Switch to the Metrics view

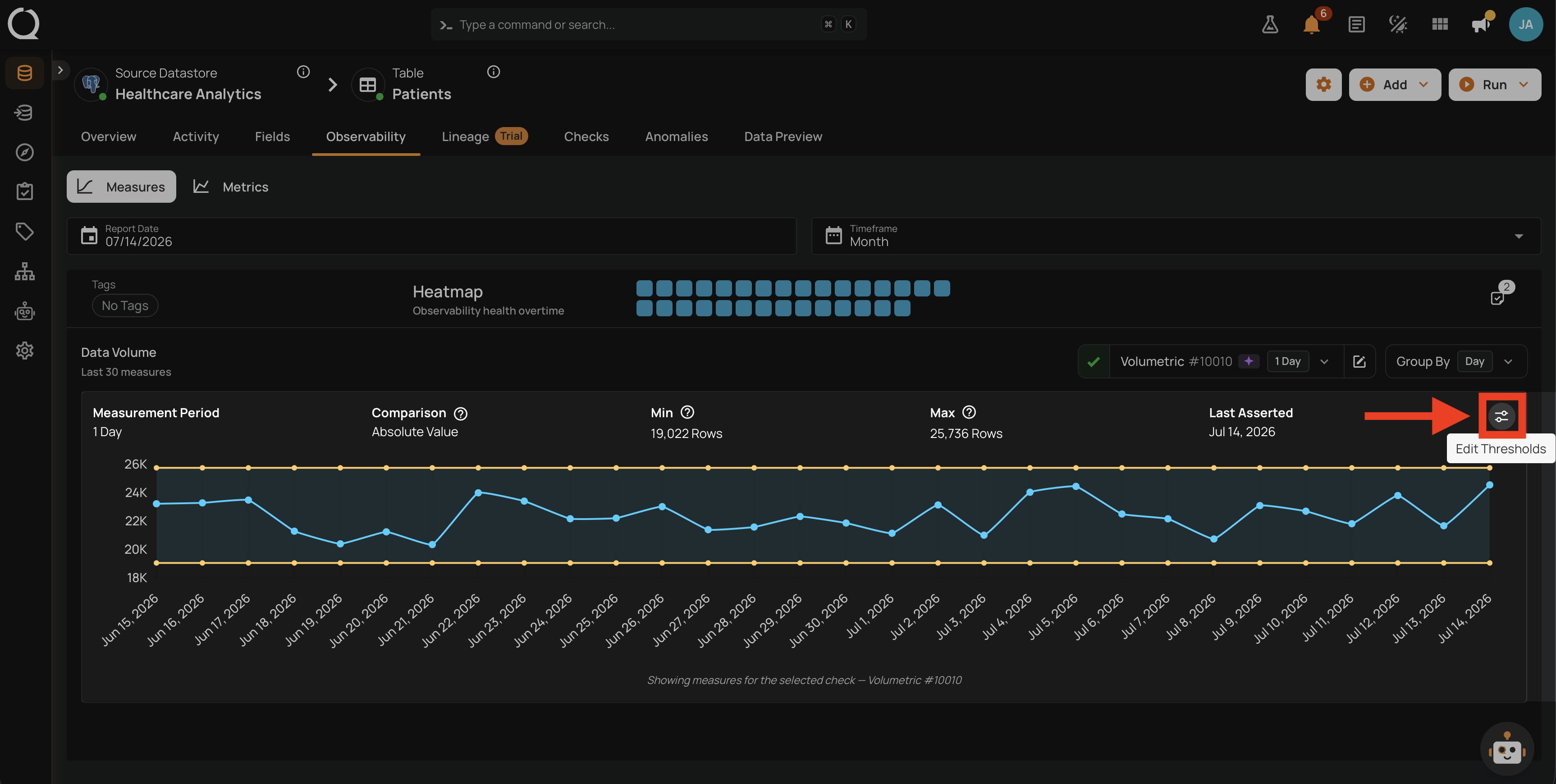tap(230, 187)
